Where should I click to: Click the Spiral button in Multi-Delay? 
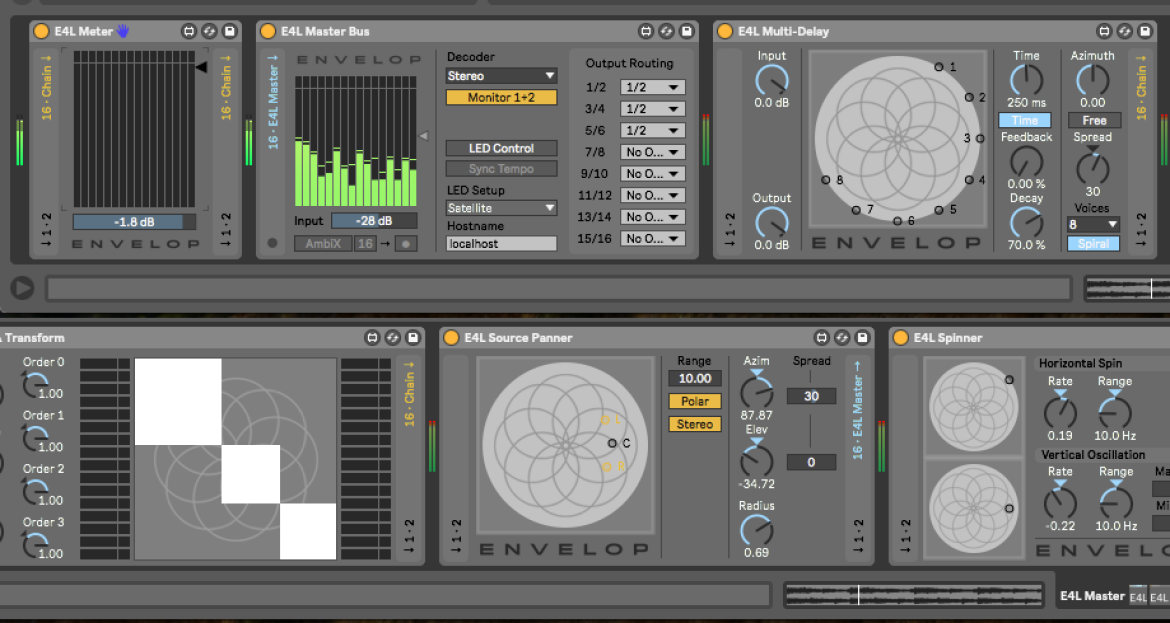pos(1094,244)
